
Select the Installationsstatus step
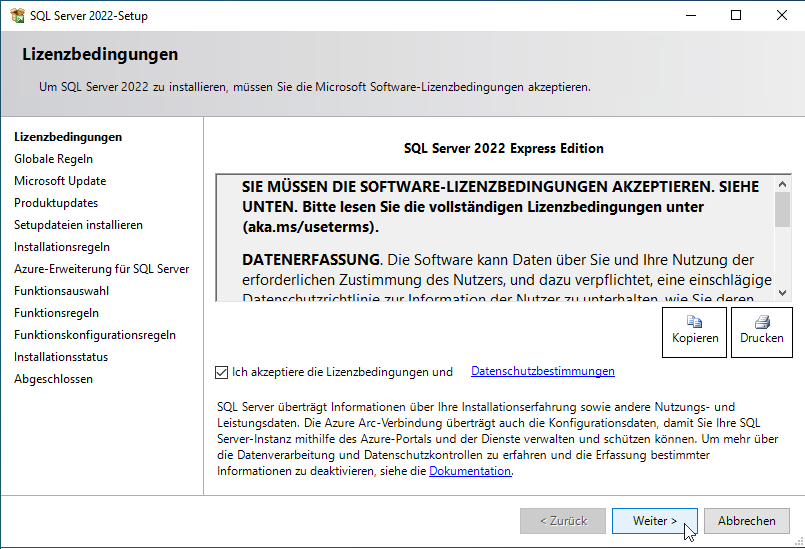point(61,357)
